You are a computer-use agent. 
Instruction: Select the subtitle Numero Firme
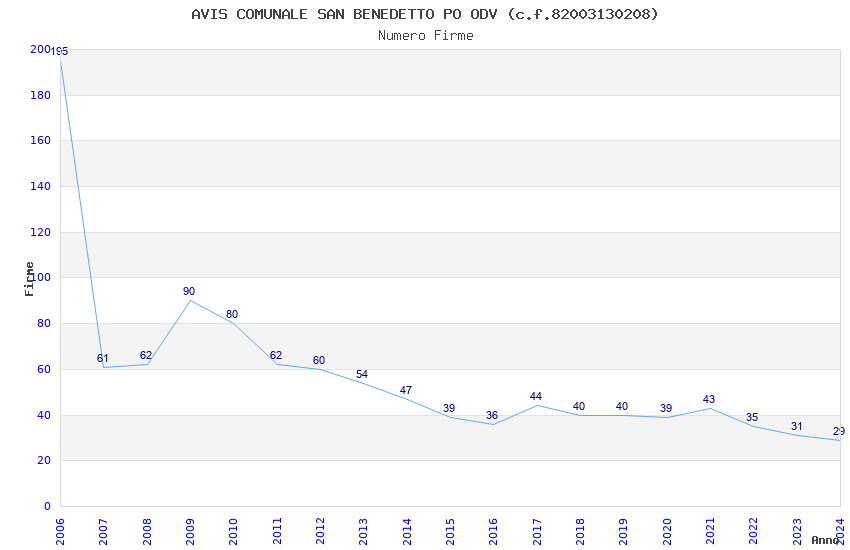(x=426, y=36)
